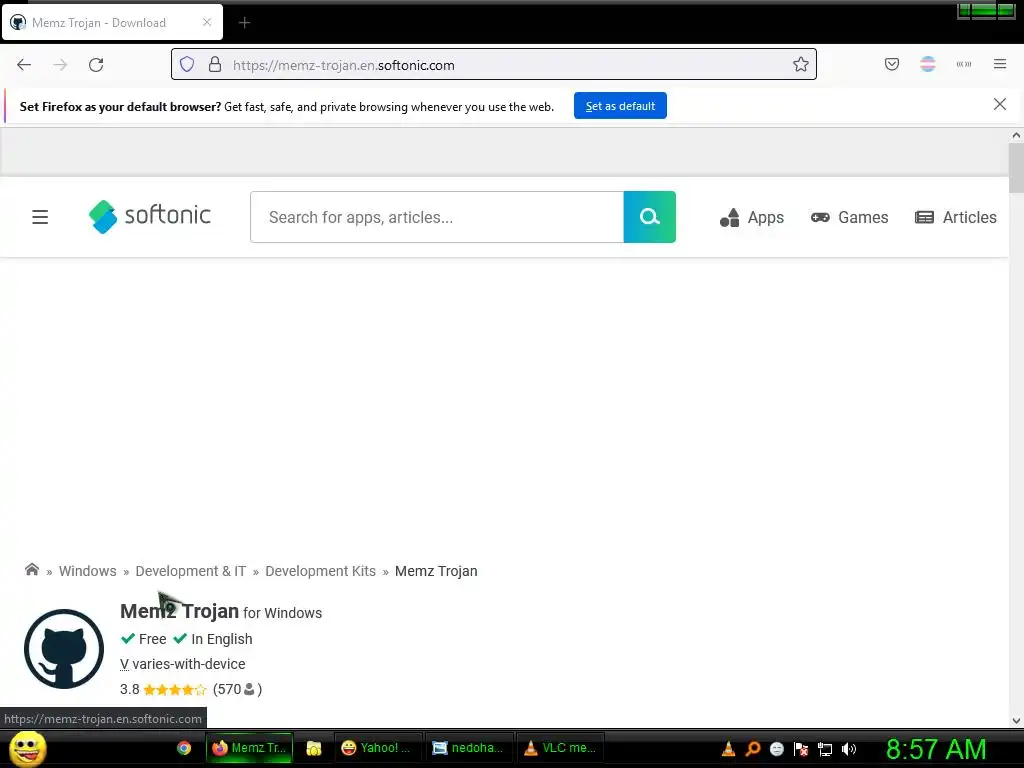Reload the current page
This screenshot has height=768, width=1024.
click(x=96, y=65)
